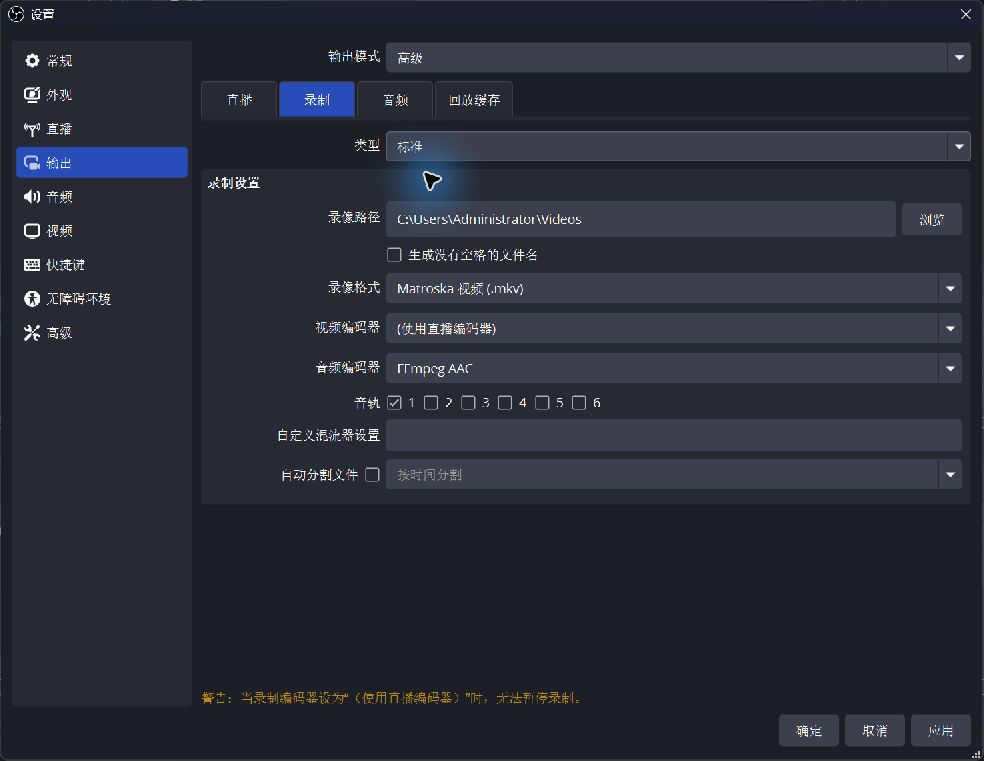Click the 直播 stream antenna icon in sidebar
The image size is (984, 761).
[32, 129]
